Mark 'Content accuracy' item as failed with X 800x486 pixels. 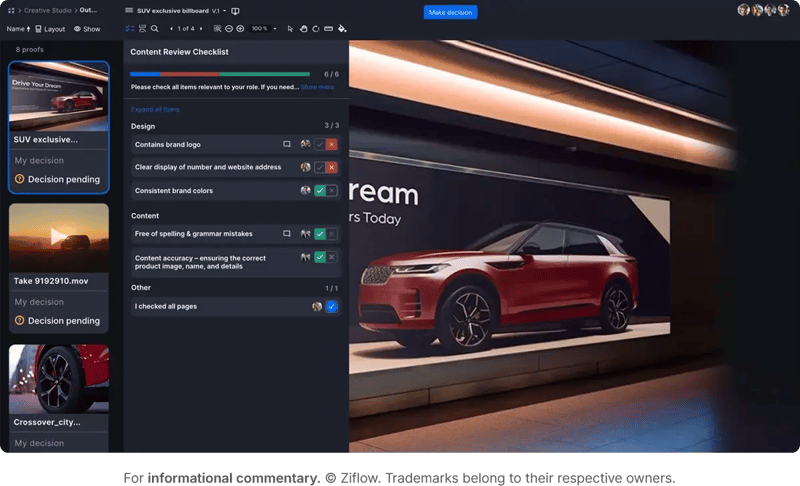point(332,257)
